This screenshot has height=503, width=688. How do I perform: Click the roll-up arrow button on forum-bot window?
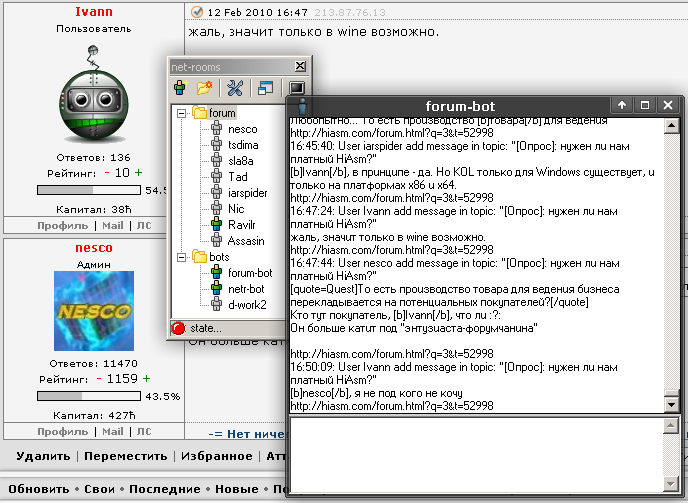pos(621,105)
